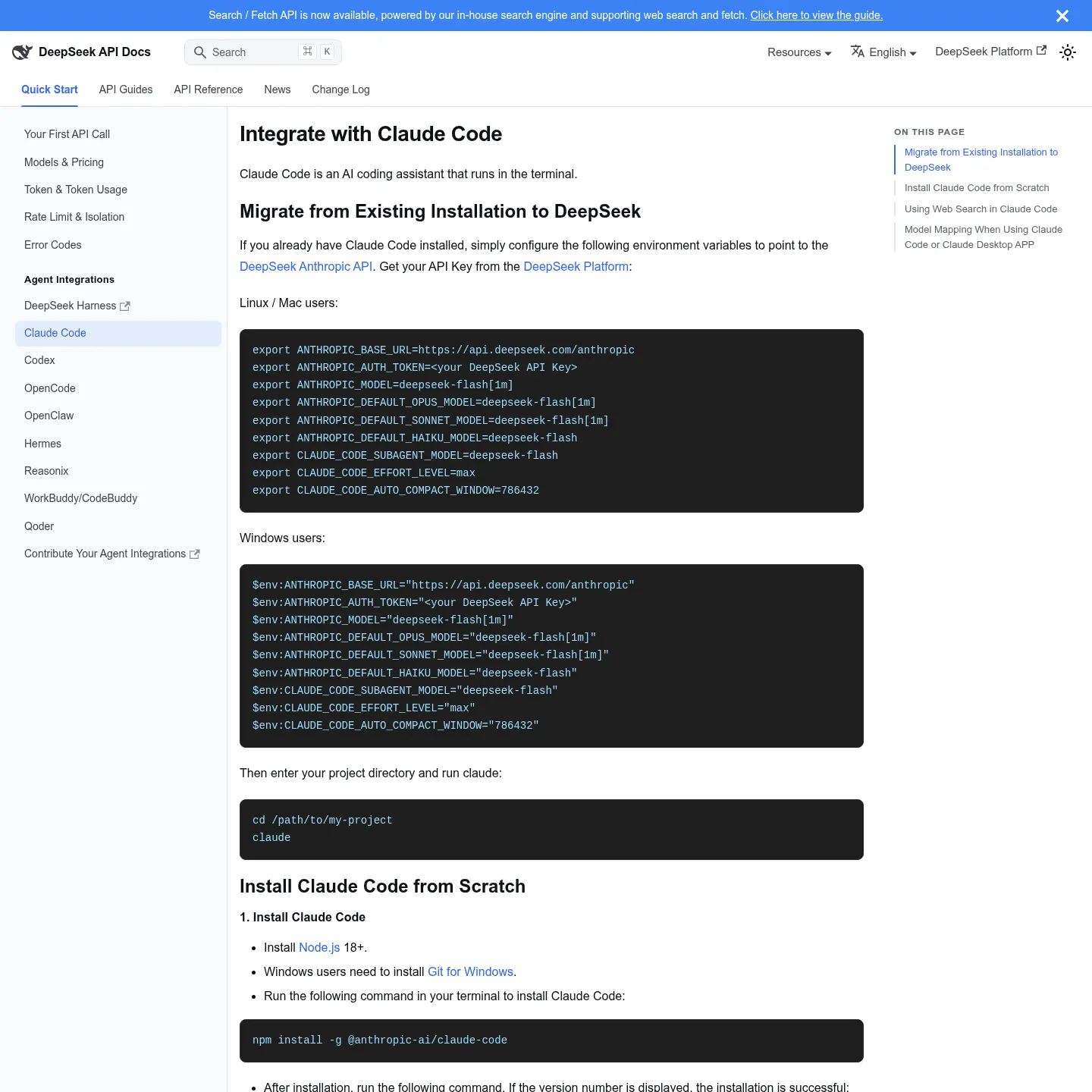
Task: Click 'export CLAUDE_CODE_EFFORT_LEVEL=max' code line
Action: pos(364,473)
